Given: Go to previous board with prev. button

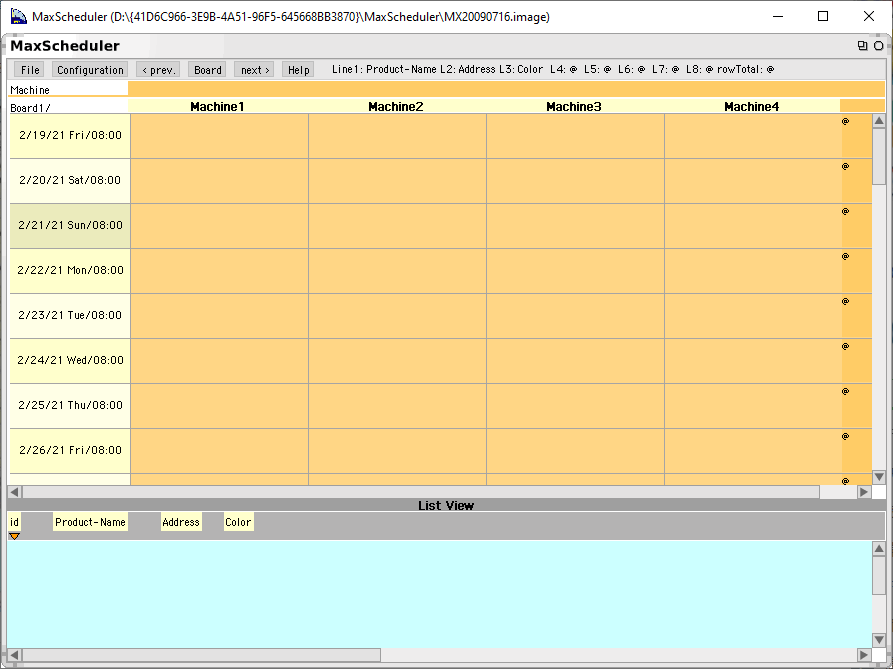Looking at the screenshot, I should pos(158,69).
